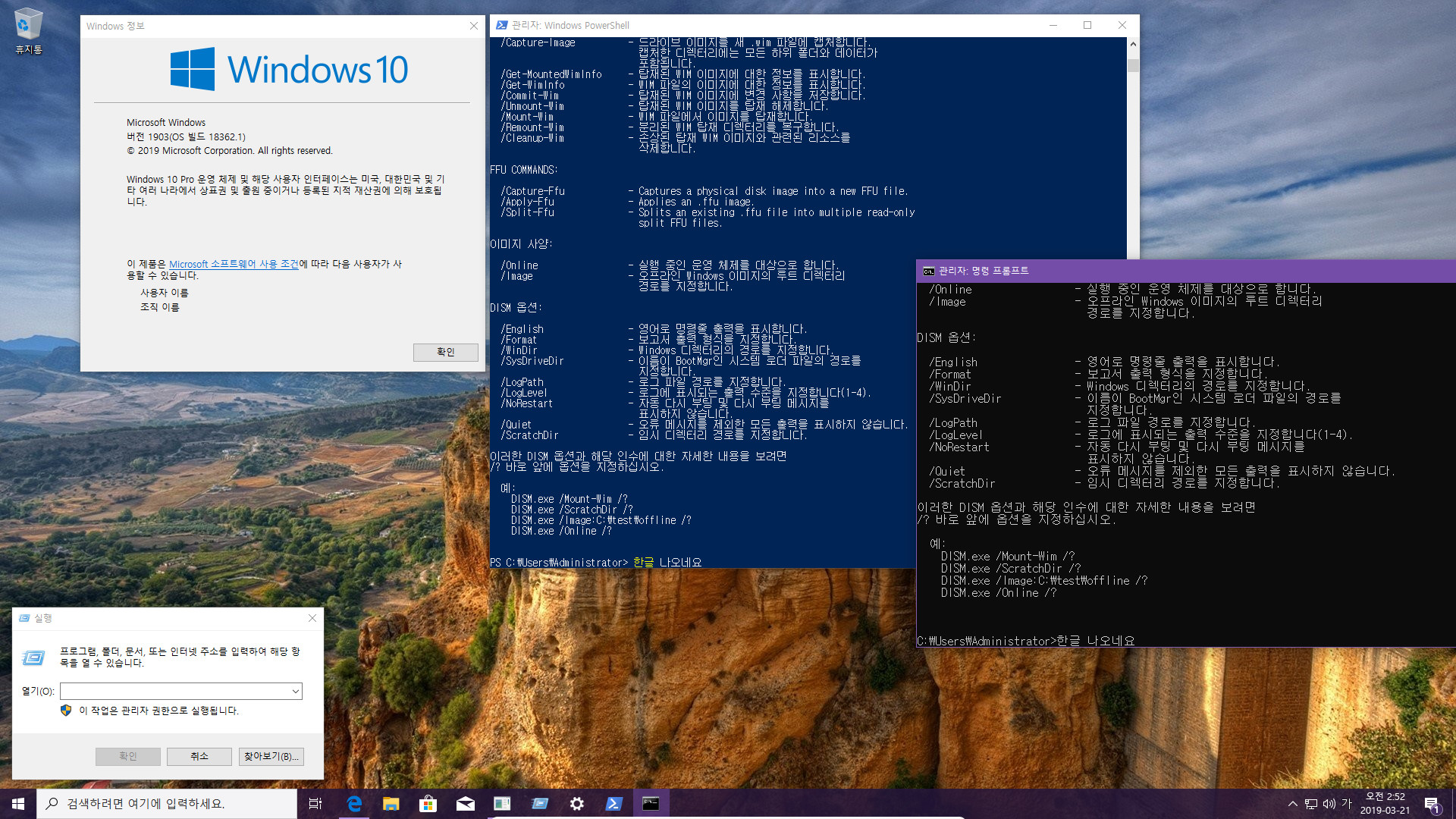Switch to PowerShell via the taskbar icon
Screen dimensions: 1456x819
[614, 803]
